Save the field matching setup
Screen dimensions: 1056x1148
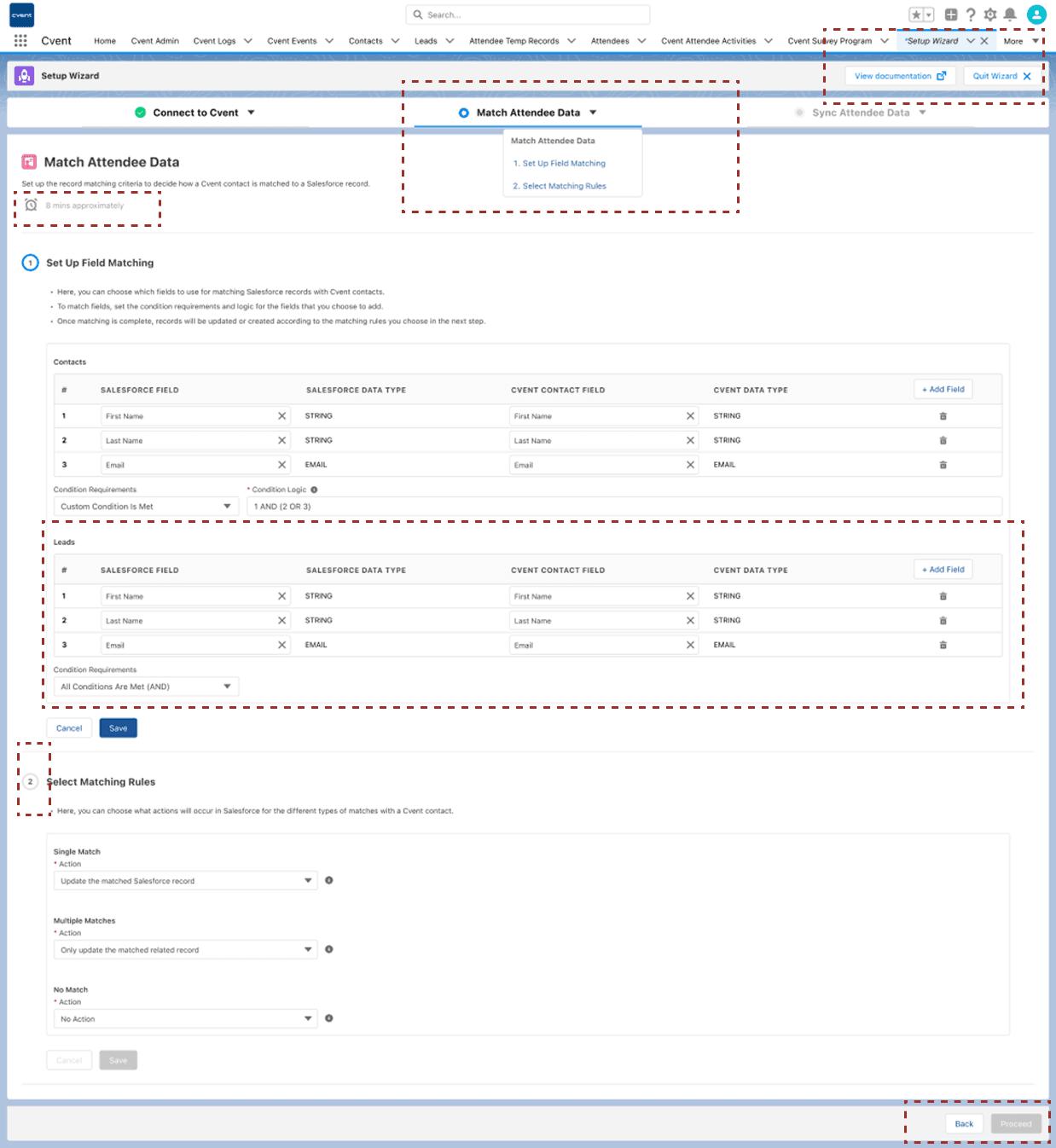click(119, 728)
